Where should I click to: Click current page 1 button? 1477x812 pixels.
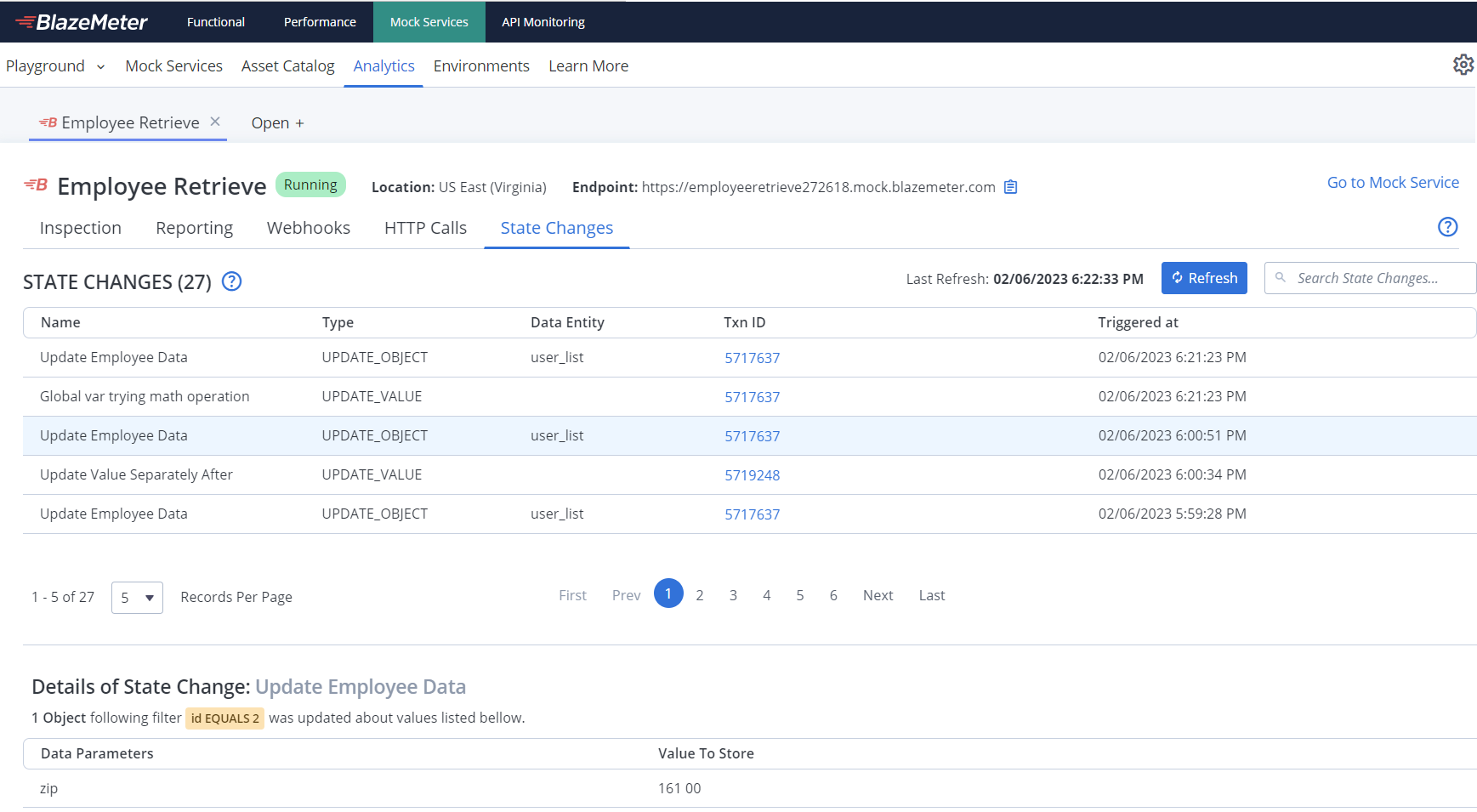tap(668, 593)
